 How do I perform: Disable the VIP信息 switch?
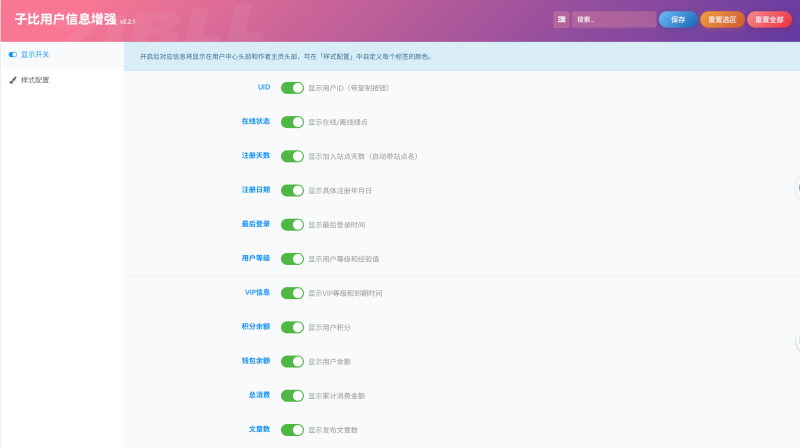(x=292, y=293)
